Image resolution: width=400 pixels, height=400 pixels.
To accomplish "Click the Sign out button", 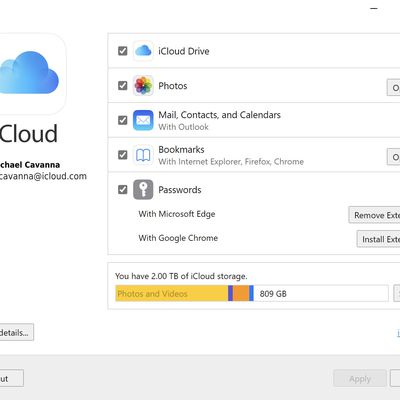I will pos(12,378).
